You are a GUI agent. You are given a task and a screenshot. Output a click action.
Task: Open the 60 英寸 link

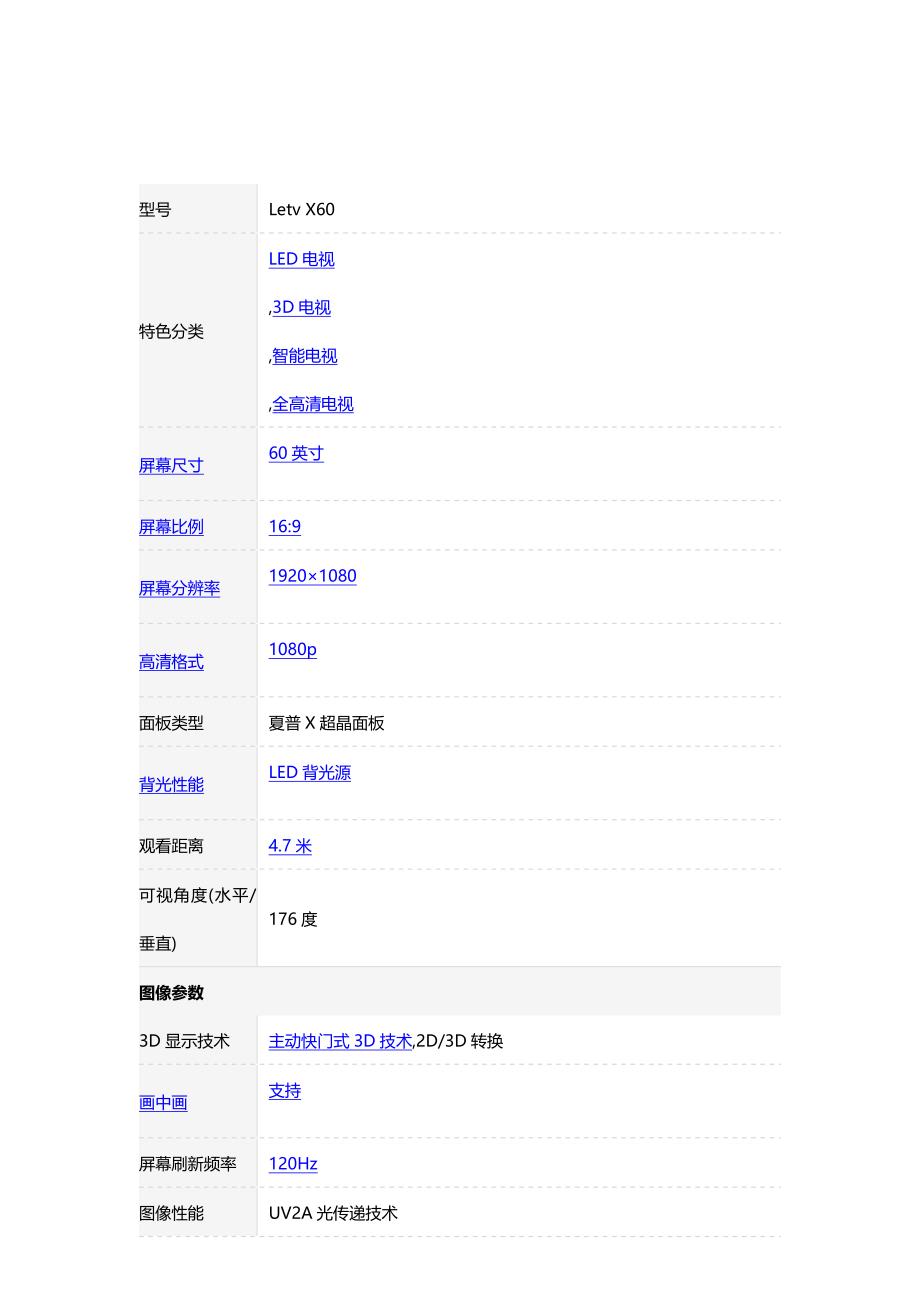pyautogui.click(x=296, y=454)
